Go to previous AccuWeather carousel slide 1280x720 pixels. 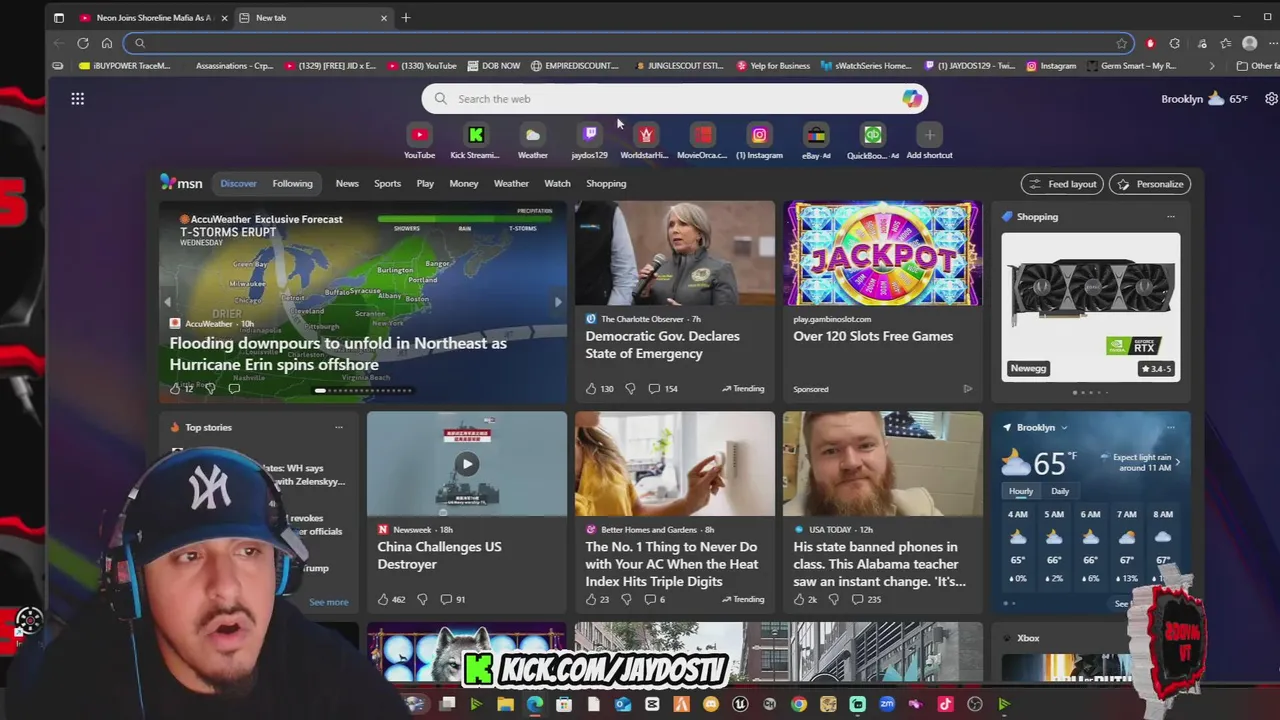tap(168, 302)
